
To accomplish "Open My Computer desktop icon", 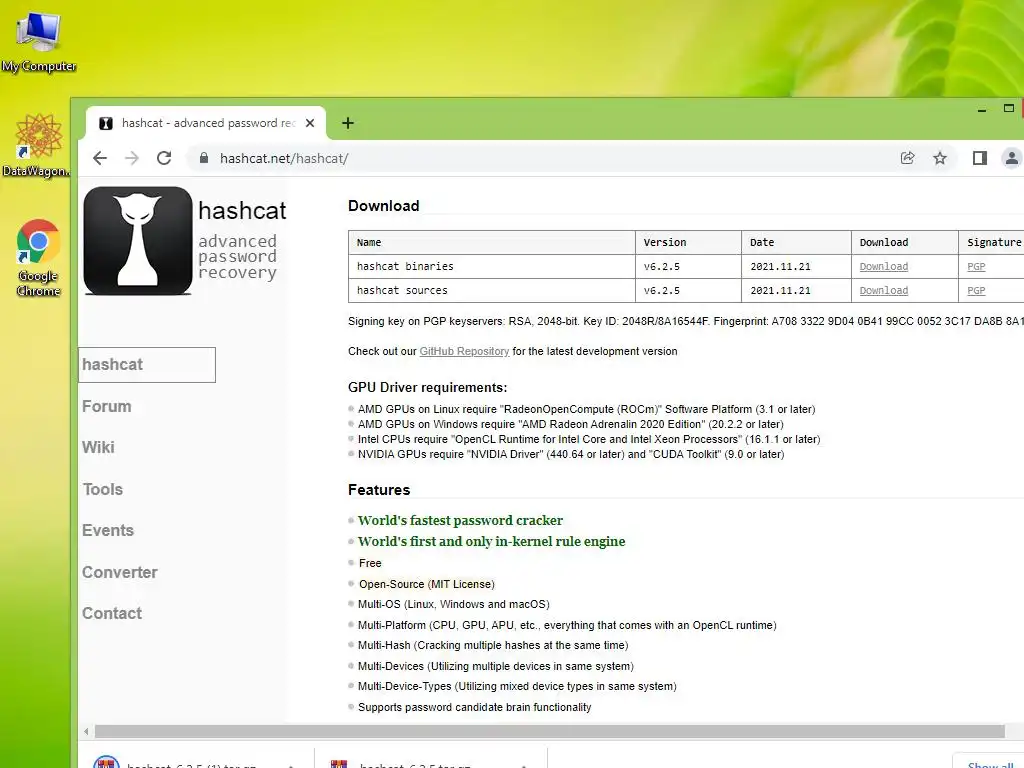I will pos(39,42).
